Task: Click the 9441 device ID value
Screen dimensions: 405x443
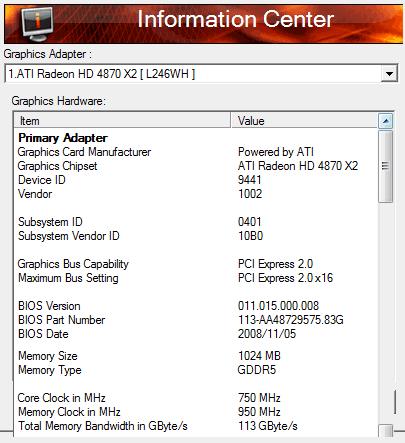Action: tap(249, 180)
